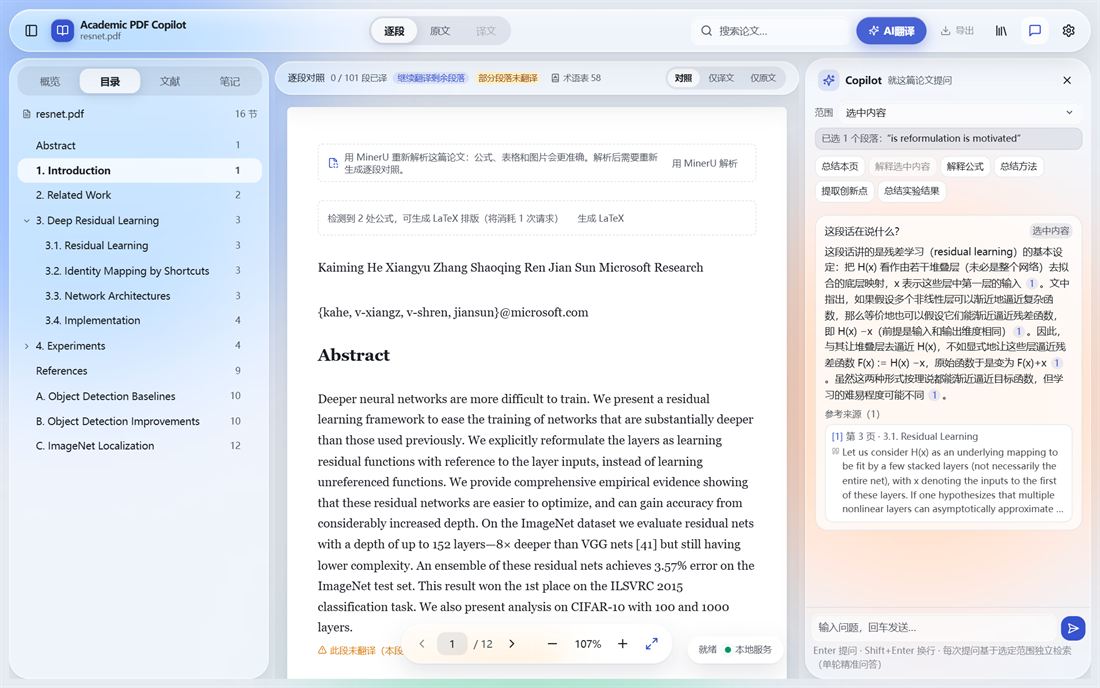Image resolution: width=1100 pixels, height=688 pixels.
Task: Focus the 搜索论文 search field
Action: click(770, 30)
